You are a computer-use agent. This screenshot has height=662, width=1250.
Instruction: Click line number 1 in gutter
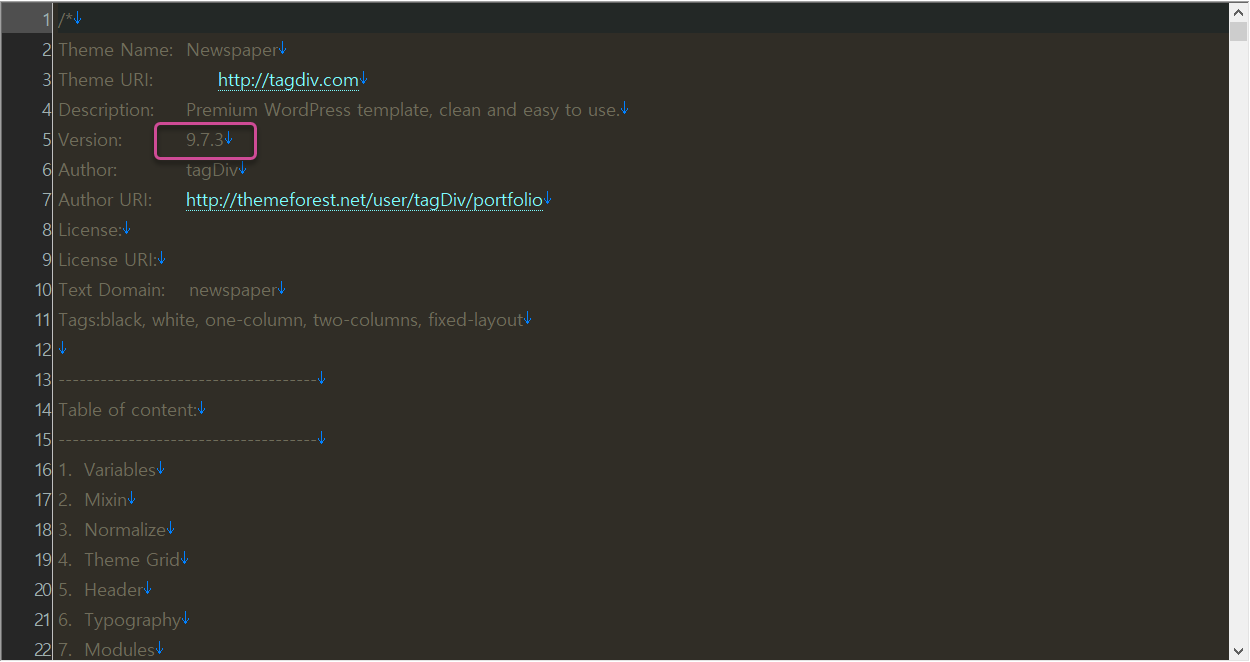46,20
